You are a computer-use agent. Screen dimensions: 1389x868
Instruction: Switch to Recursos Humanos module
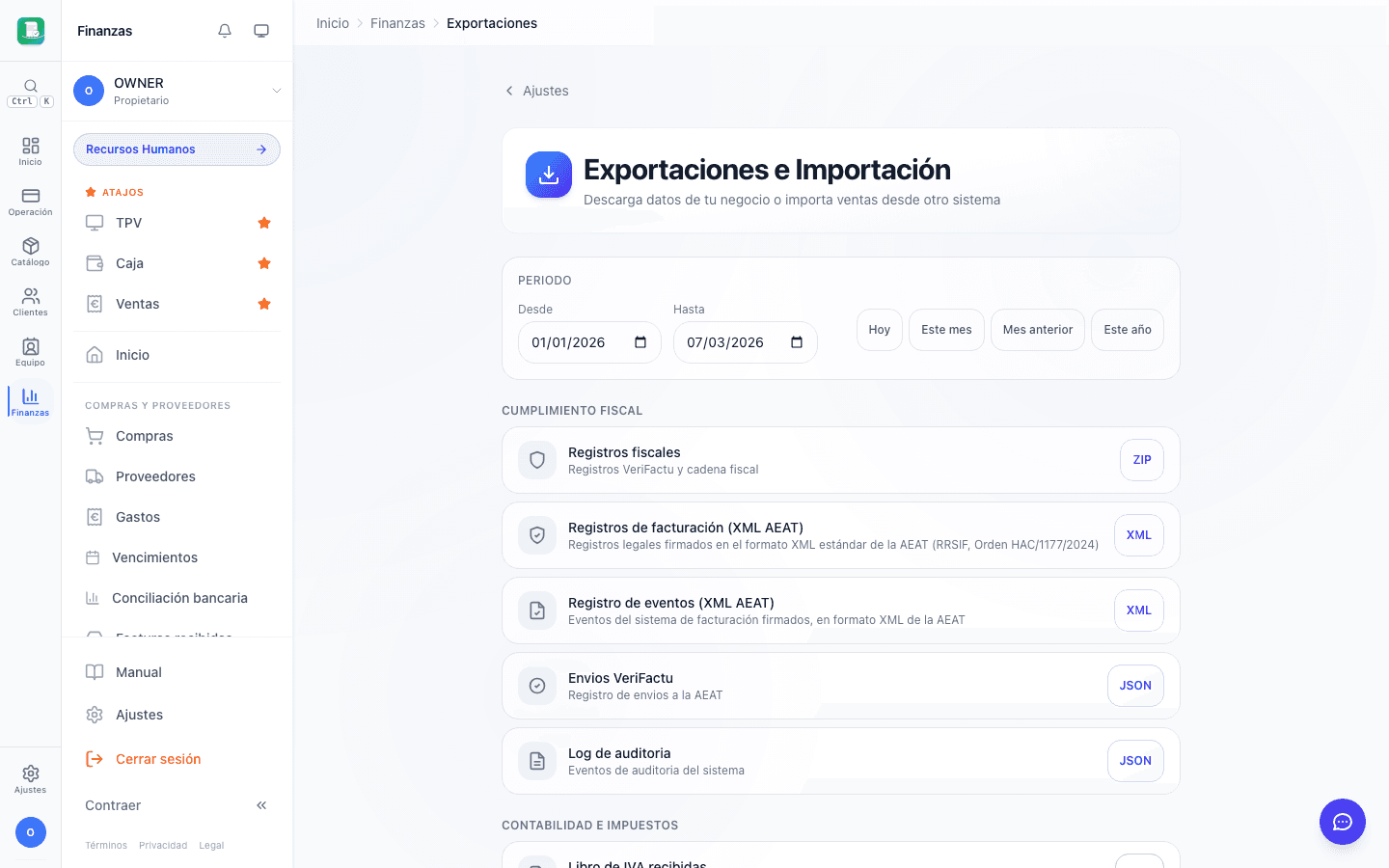pyautogui.click(x=177, y=149)
